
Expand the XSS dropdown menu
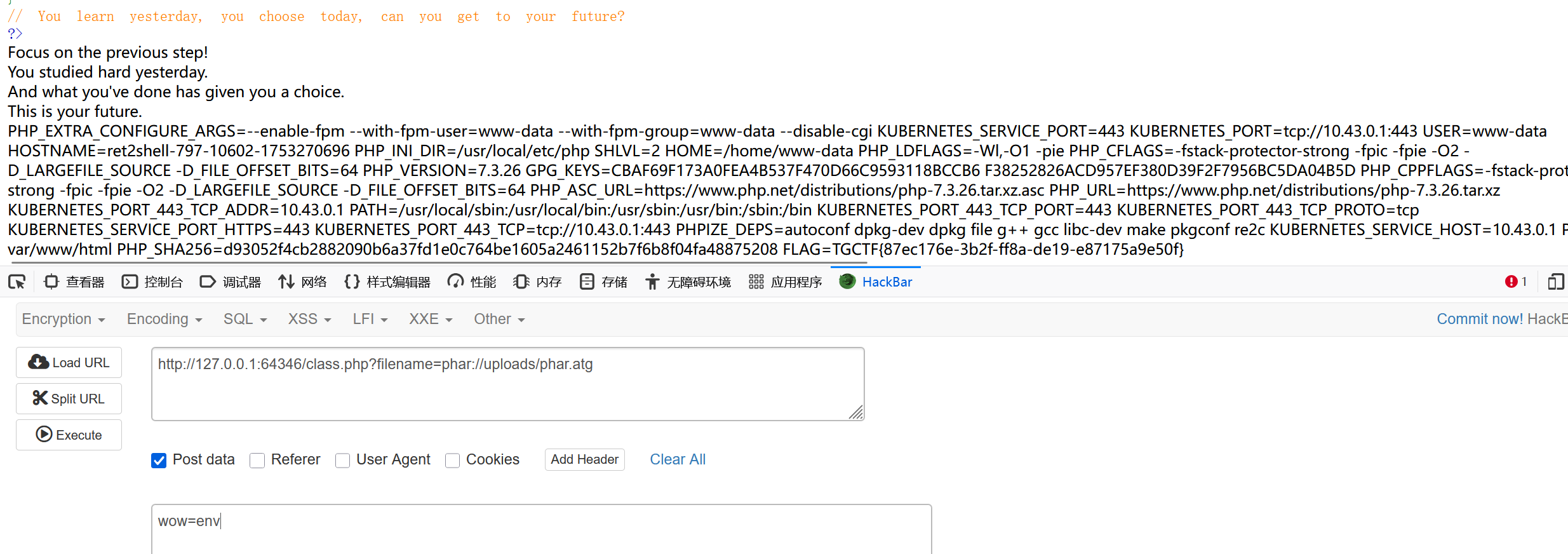tap(310, 319)
